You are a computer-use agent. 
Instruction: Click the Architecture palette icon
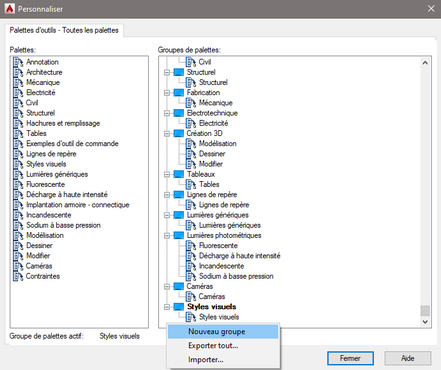[x=18, y=72]
